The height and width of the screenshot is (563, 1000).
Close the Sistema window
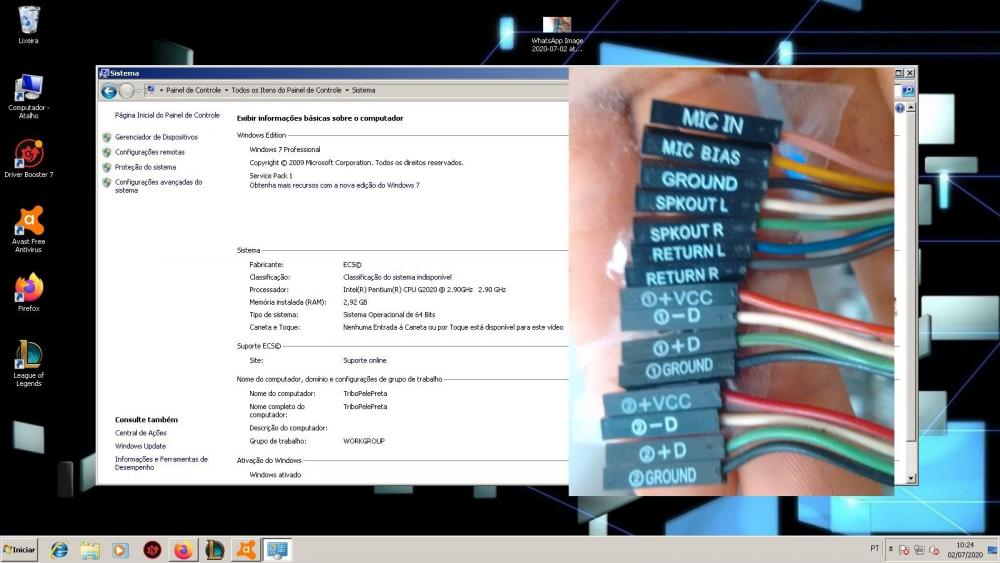[x=910, y=73]
